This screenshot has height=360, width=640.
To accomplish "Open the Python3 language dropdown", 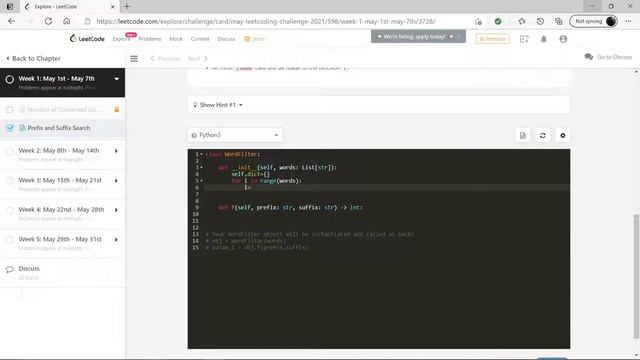I will tap(235, 135).
